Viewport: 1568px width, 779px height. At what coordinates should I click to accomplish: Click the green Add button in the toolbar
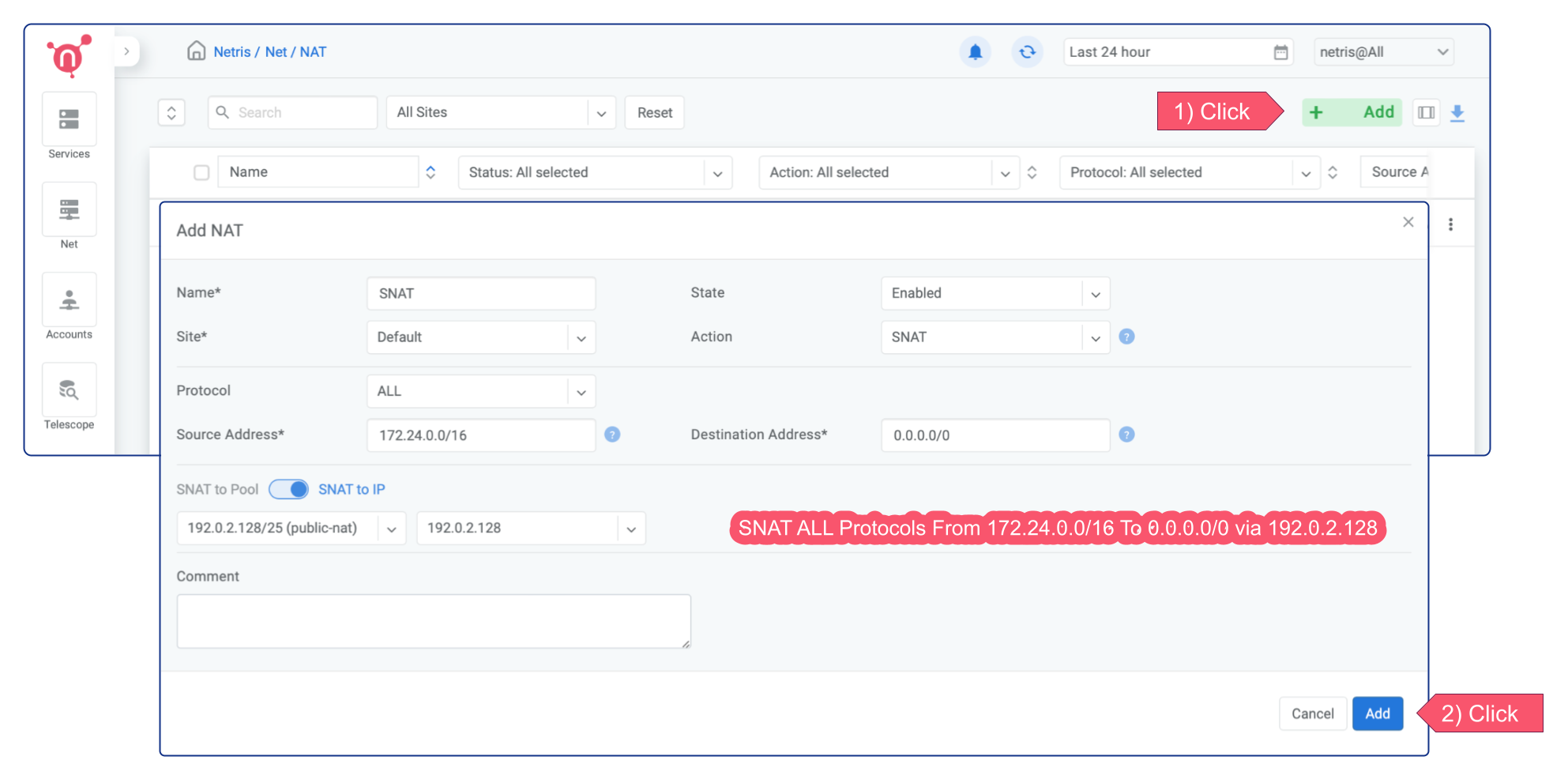pyautogui.click(x=1352, y=112)
